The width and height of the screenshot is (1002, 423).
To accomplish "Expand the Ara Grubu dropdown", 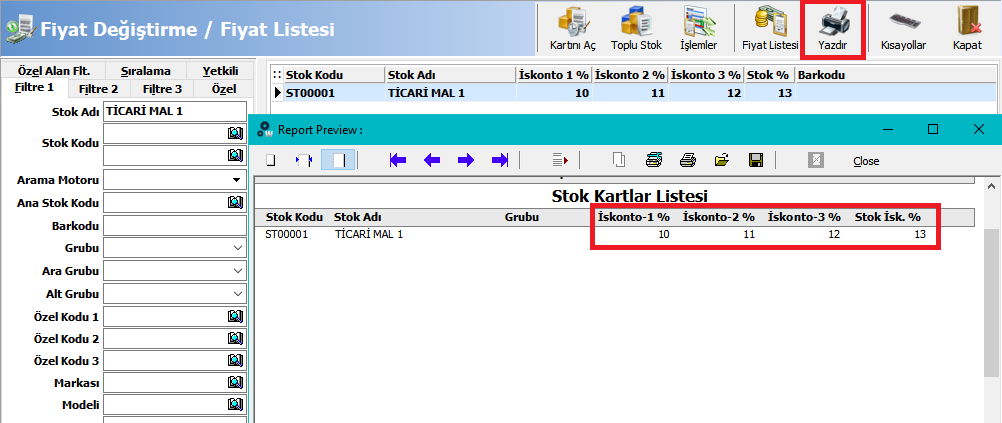I will coord(238,271).
